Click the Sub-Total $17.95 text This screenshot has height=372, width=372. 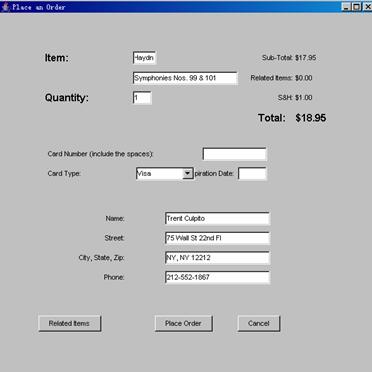289,58
